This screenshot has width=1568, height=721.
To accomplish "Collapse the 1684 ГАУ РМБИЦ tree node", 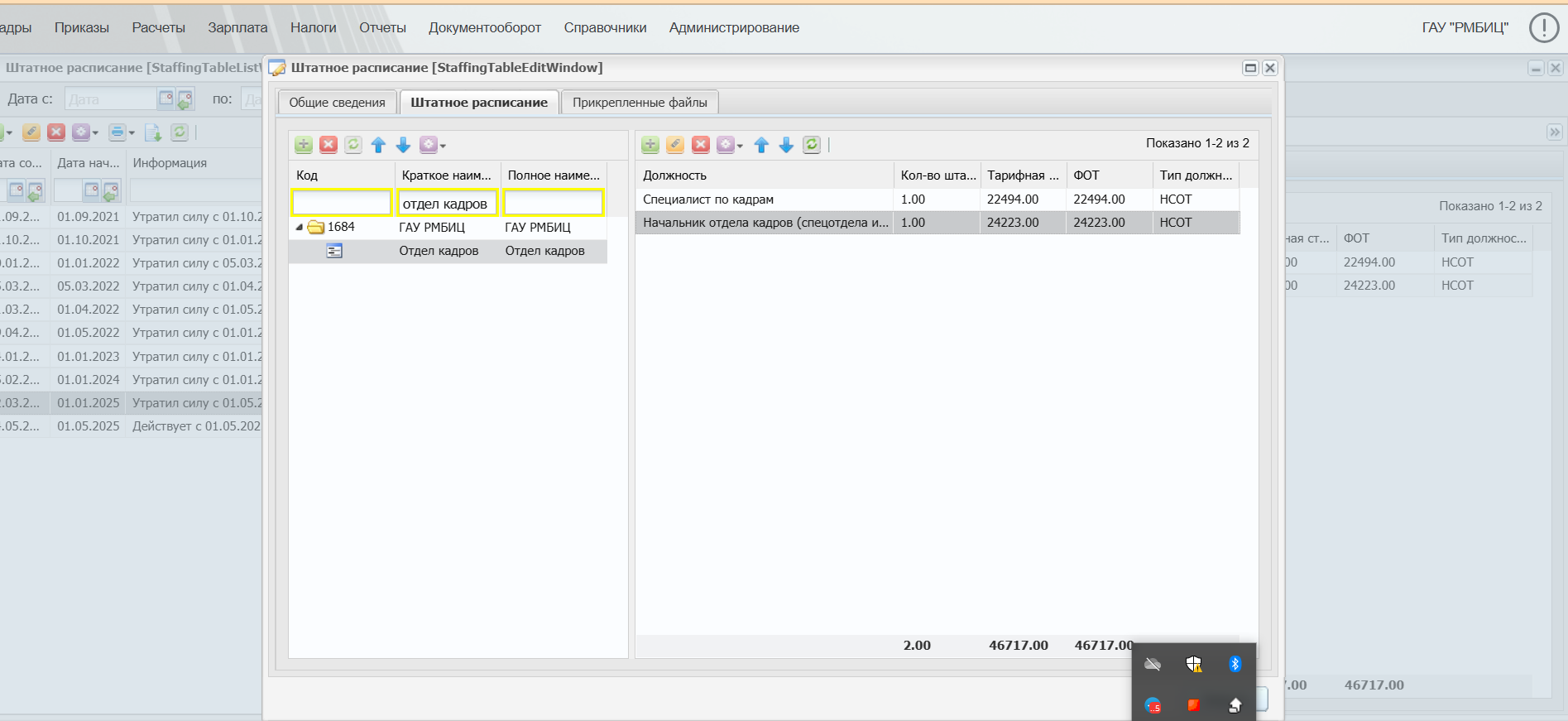I will [x=300, y=227].
